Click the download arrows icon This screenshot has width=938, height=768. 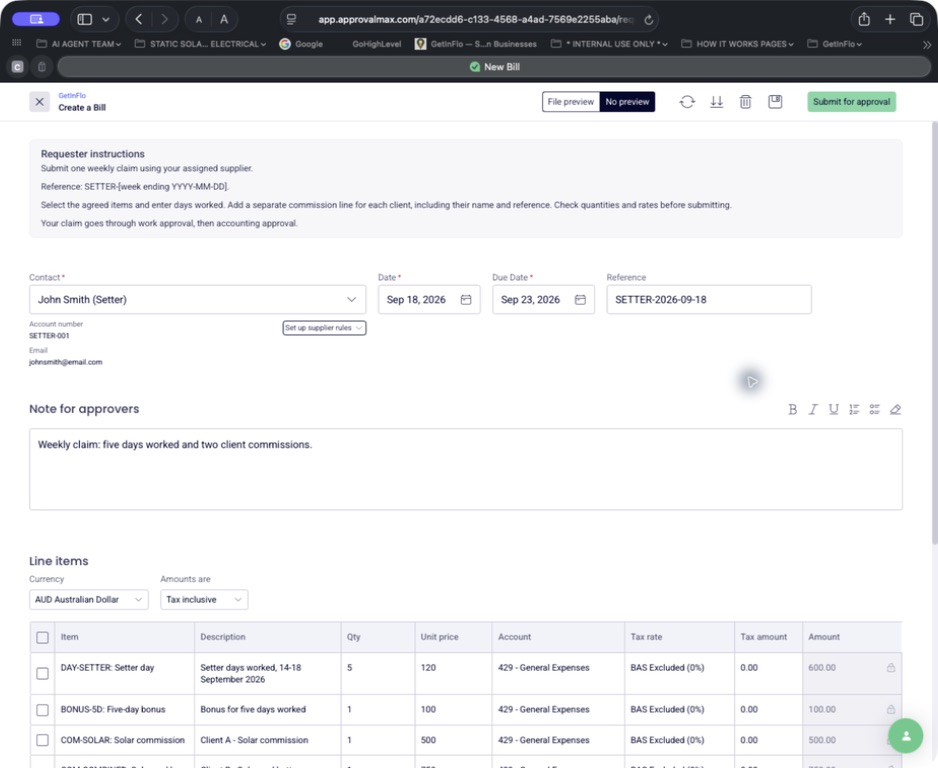pyautogui.click(x=716, y=102)
